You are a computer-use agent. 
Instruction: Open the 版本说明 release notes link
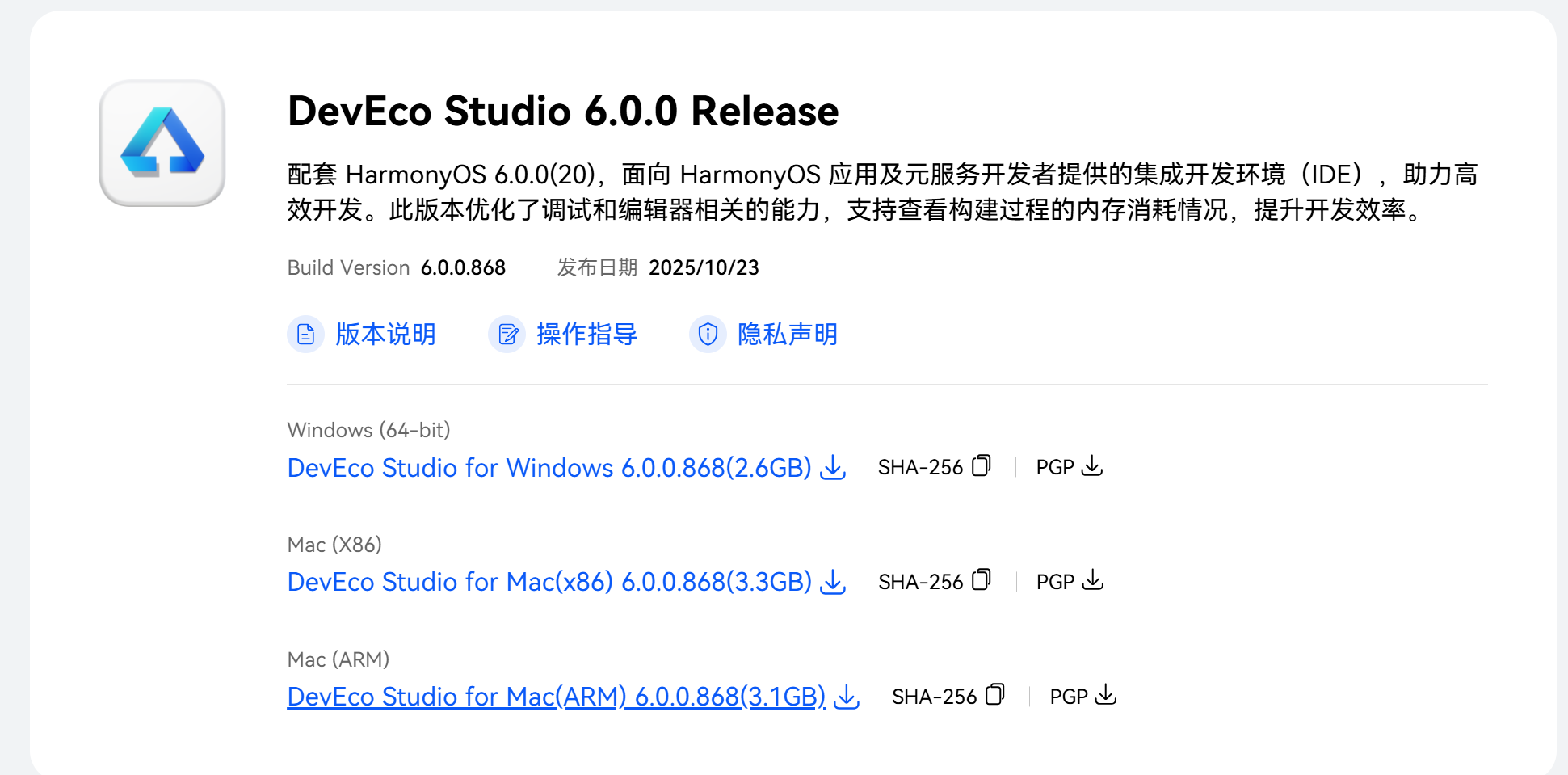click(385, 334)
